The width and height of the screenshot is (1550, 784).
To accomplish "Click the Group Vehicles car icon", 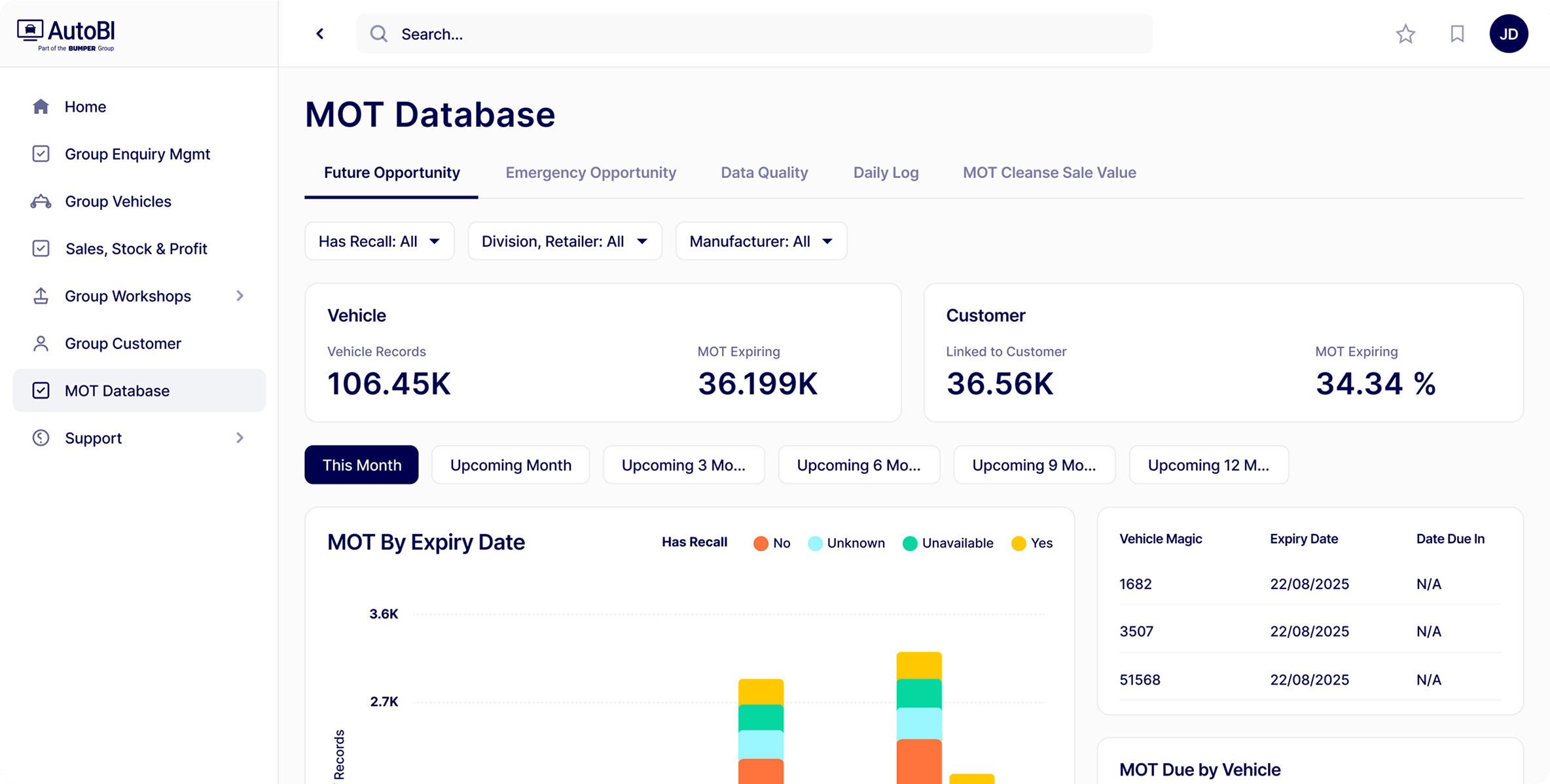I will click(41, 202).
